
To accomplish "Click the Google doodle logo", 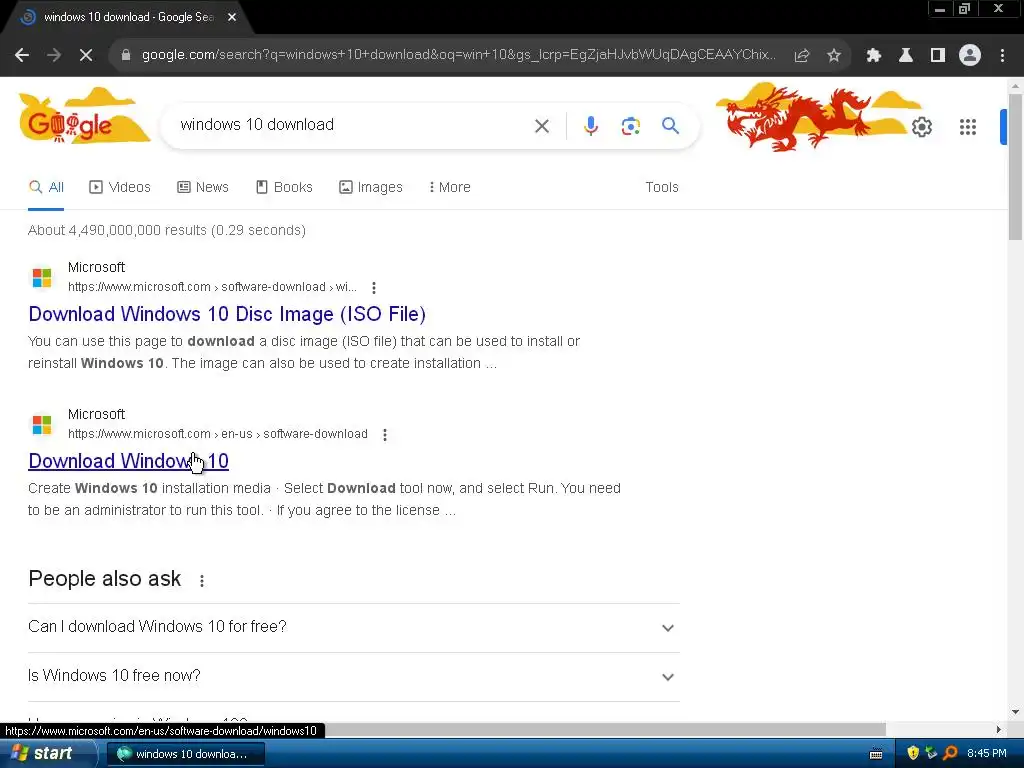I will 83,116.
